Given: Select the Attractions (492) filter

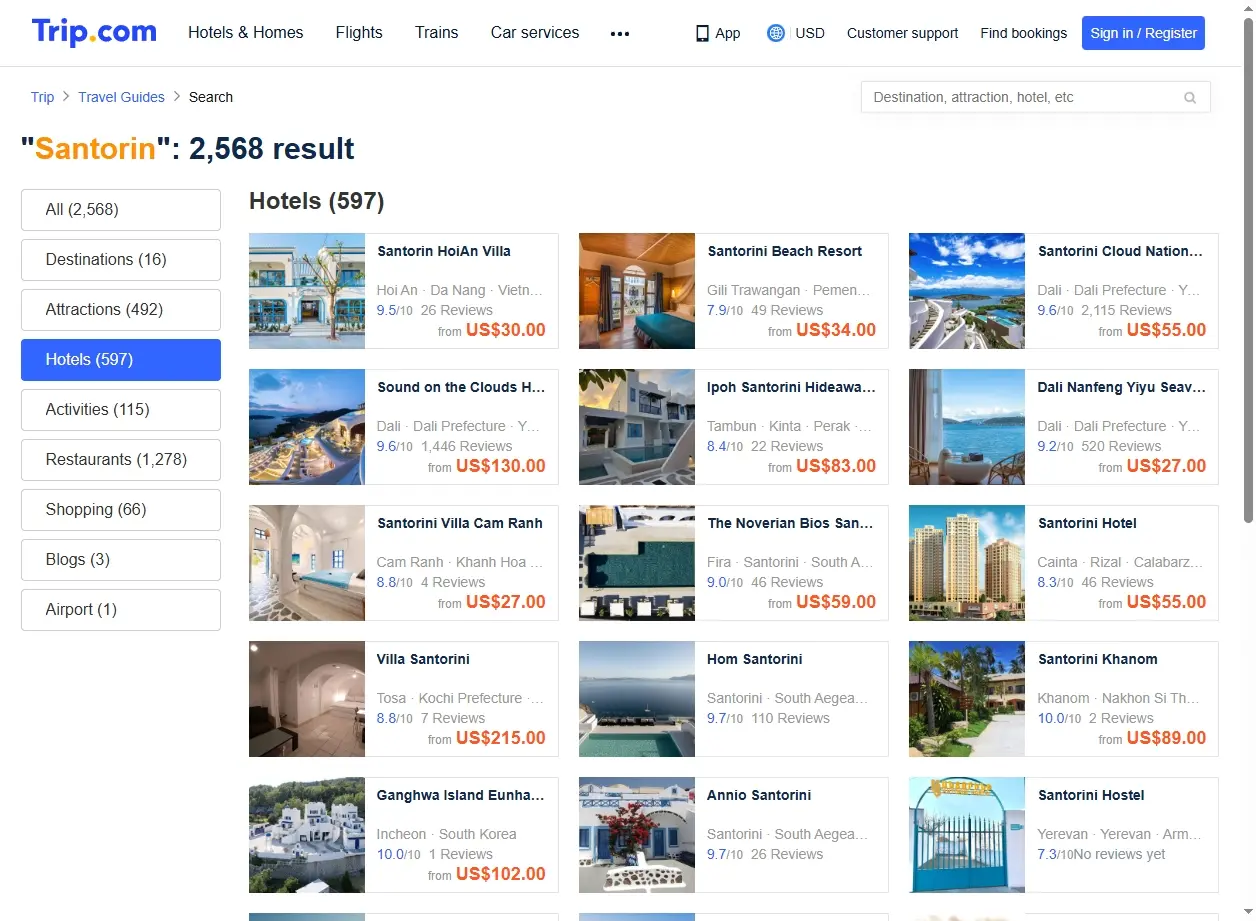Looking at the screenshot, I should click(x=121, y=310).
